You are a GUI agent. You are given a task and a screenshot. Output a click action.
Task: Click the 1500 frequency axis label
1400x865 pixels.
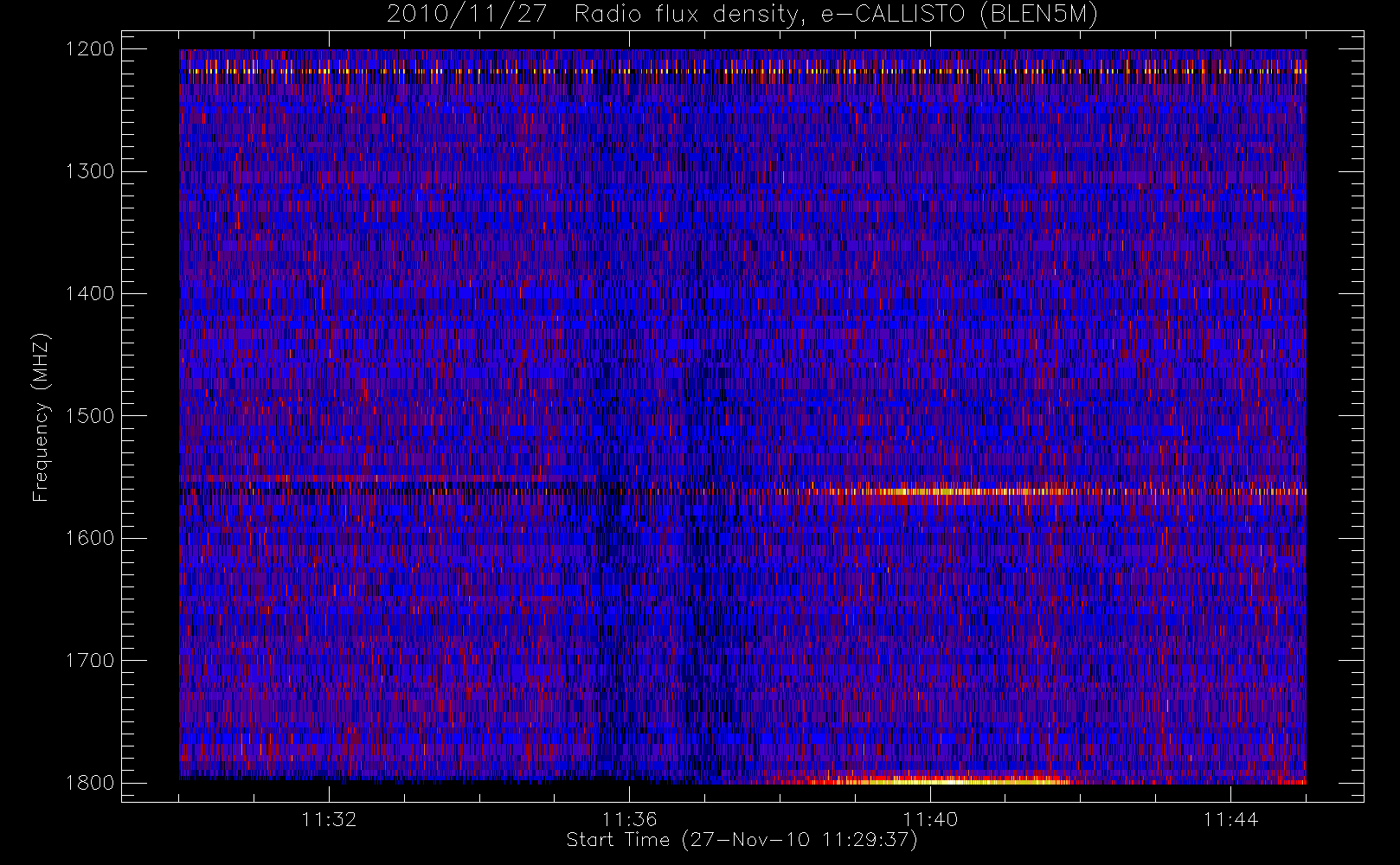[91, 415]
